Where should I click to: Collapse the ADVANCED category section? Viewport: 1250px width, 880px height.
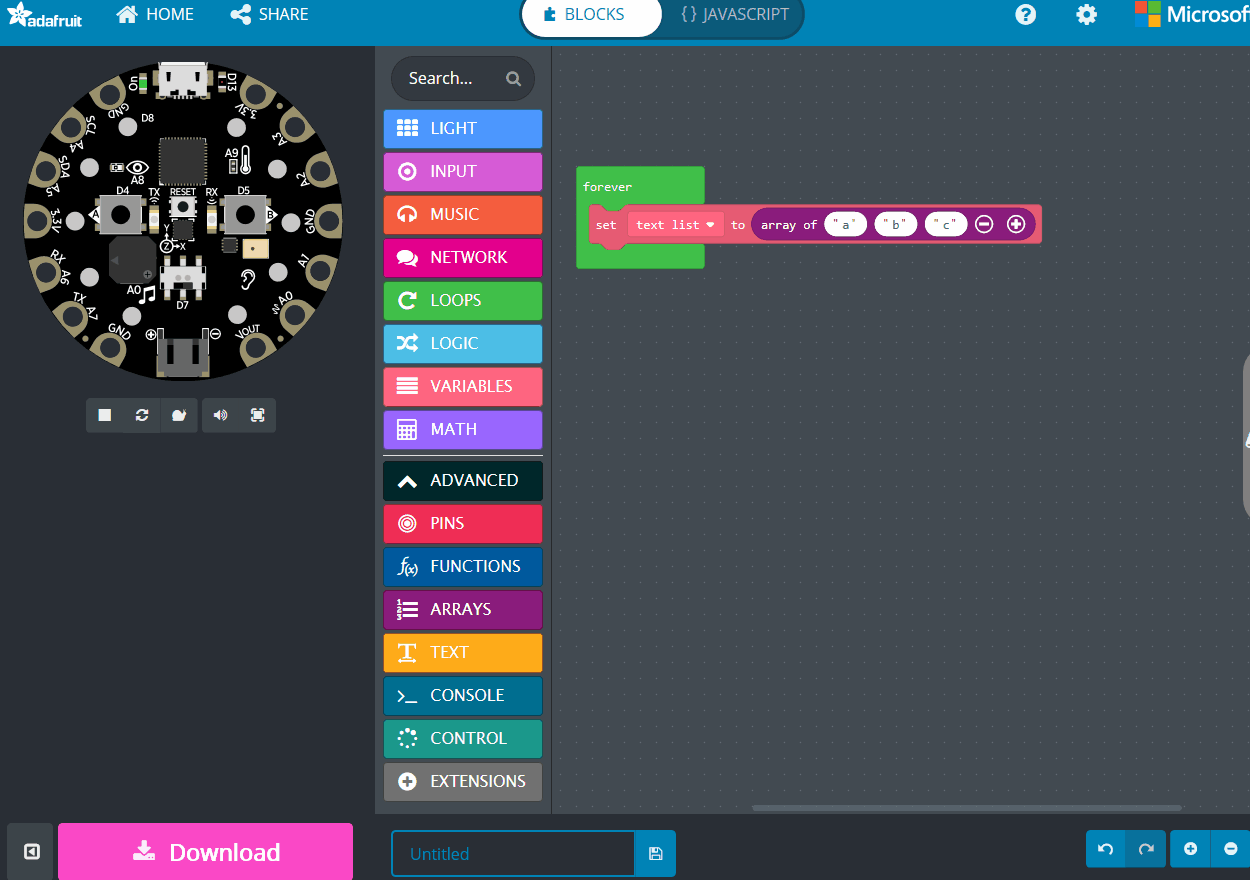point(462,480)
